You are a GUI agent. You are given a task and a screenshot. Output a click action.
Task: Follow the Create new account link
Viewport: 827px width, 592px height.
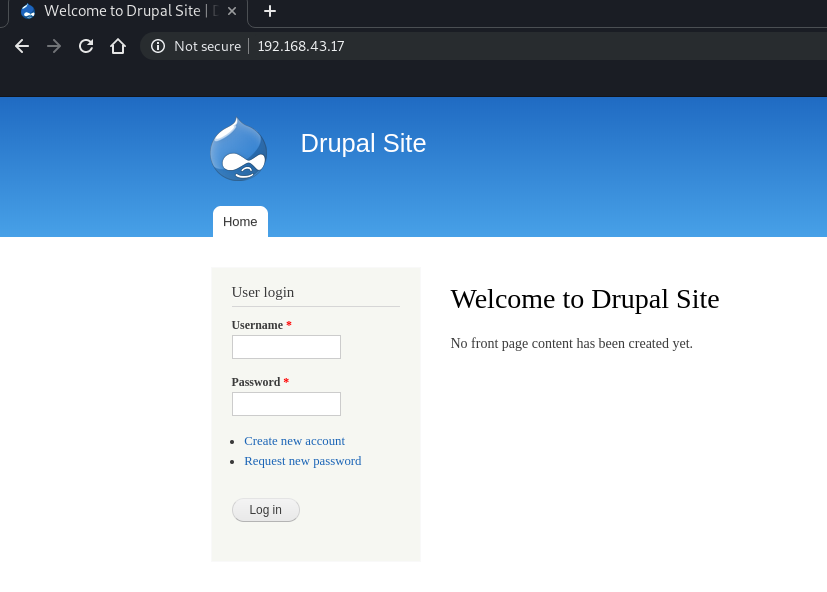(x=294, y=441)
